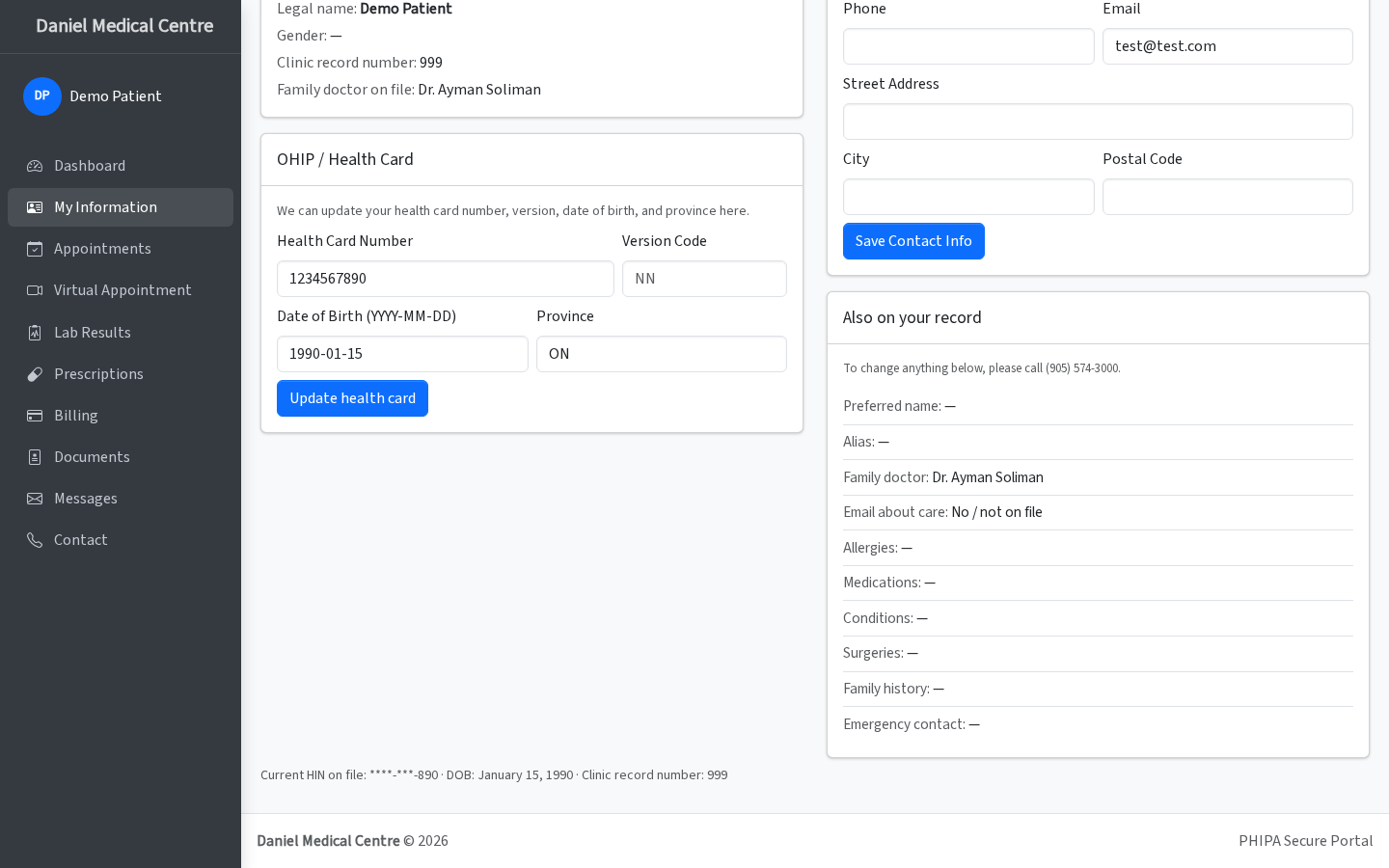Click the Version Code input
The width and height of the screenshot is (1389, 868).
(704, 279)
